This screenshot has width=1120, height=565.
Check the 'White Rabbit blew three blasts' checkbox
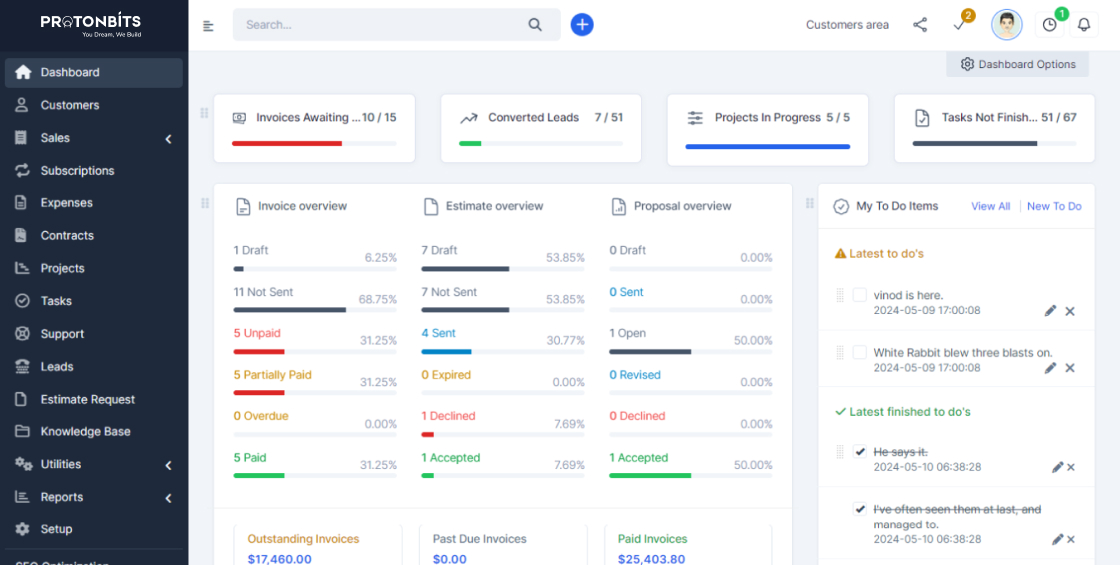(859, 352)
